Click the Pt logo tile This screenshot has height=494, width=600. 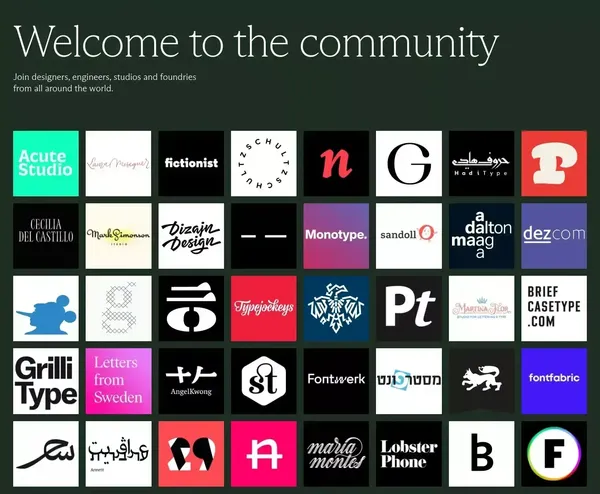click(x=409, y=308)
